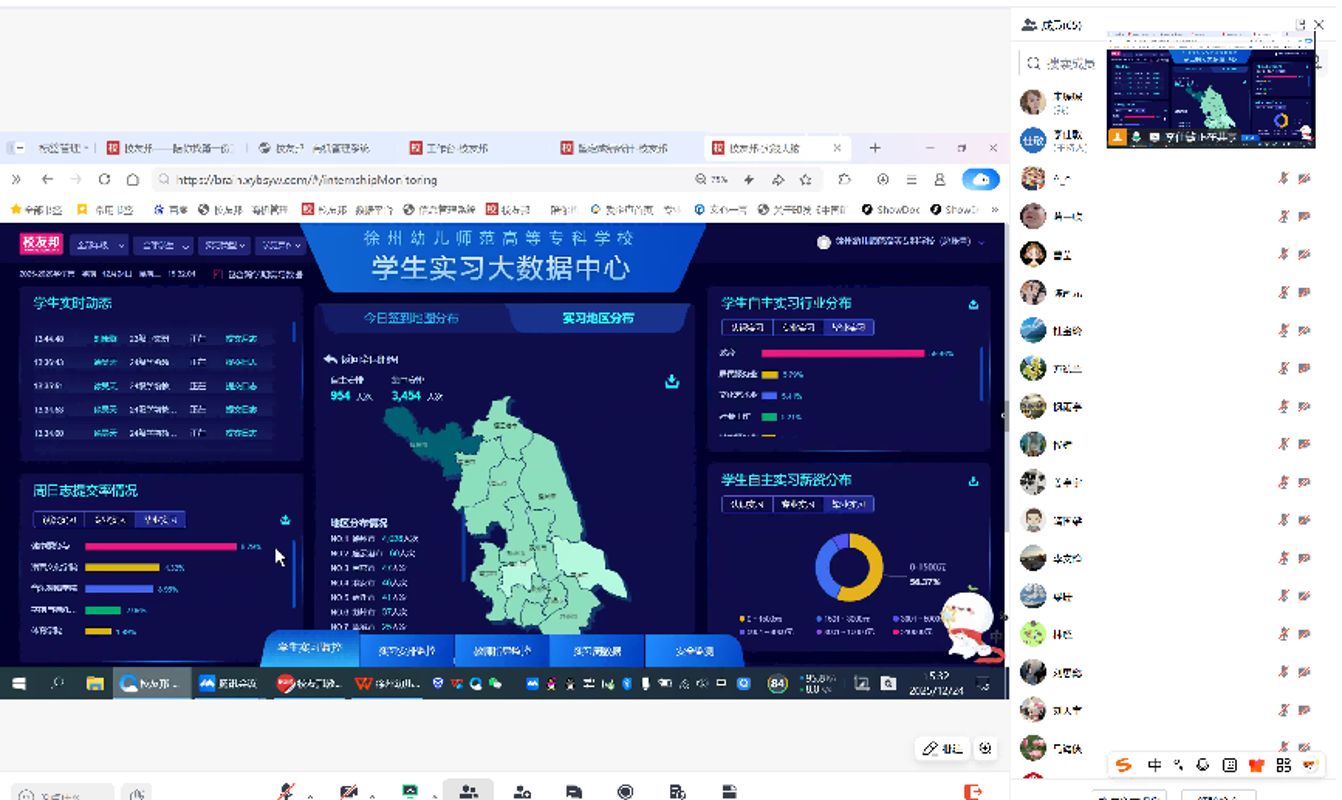Screen dimensions: 1342x800
Task: Open first dropdown beside the 校友邦 logo
Action: (101, 245)
